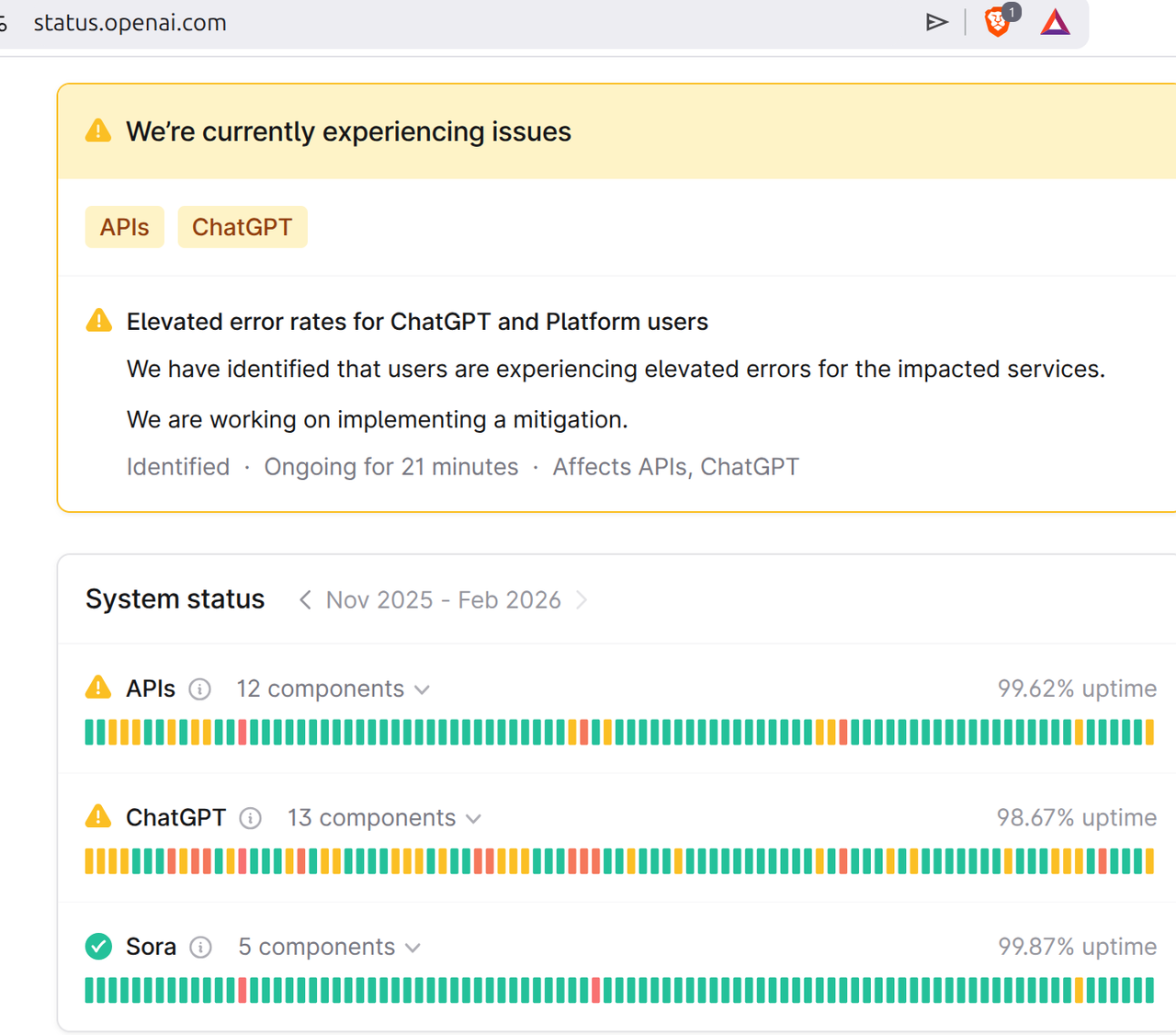Go to previous date range before Nov 2025
The height and width of the screenshot is (1035, 1176).
pyautogui.click(x=305, y=600)
